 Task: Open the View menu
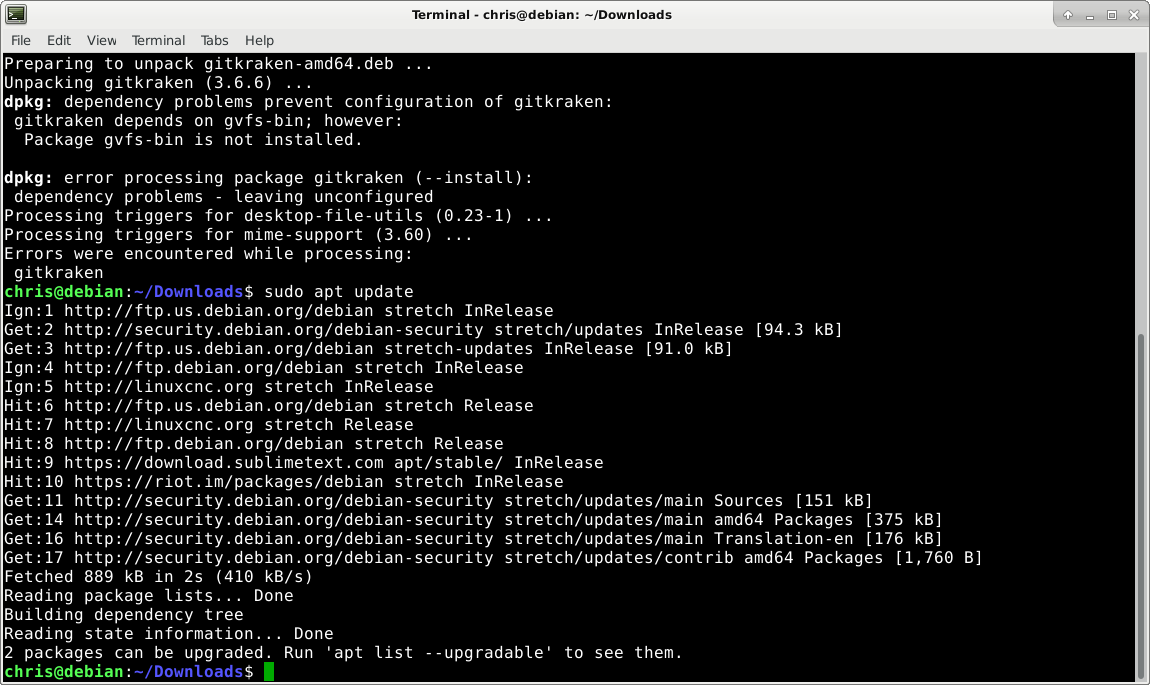coord(101,40)
